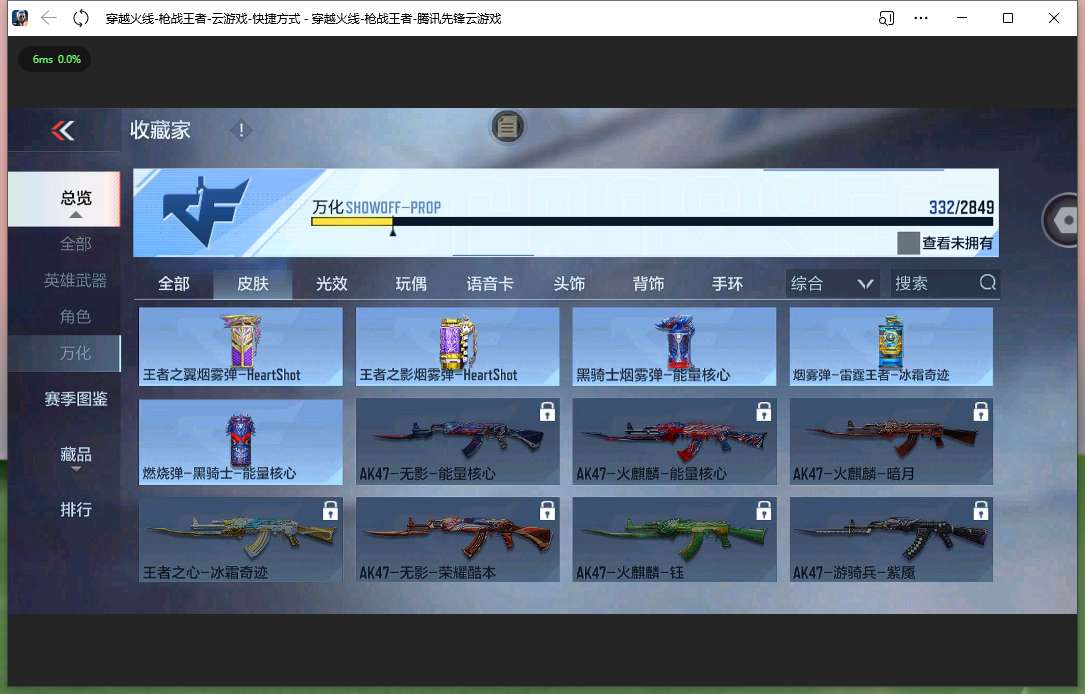Switch to the 背饰 tab
This screenshot has width=1085, height=694.
pos(648,284)
